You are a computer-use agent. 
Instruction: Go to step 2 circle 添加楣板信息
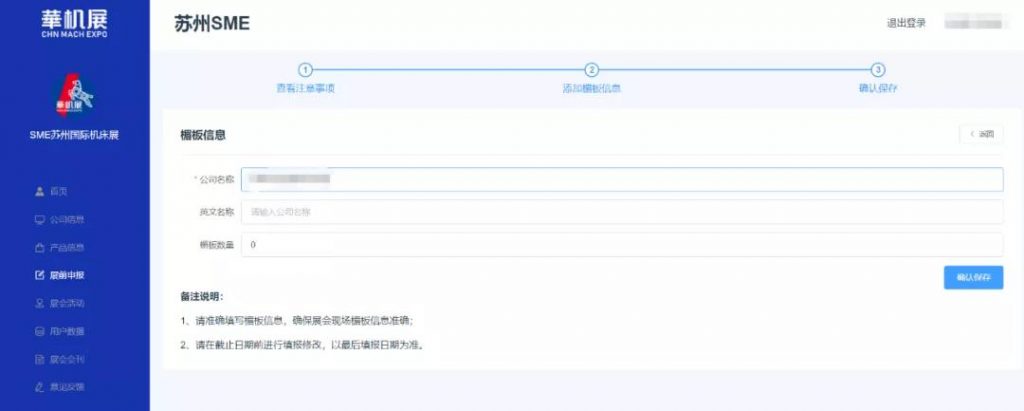pos(591,70)
